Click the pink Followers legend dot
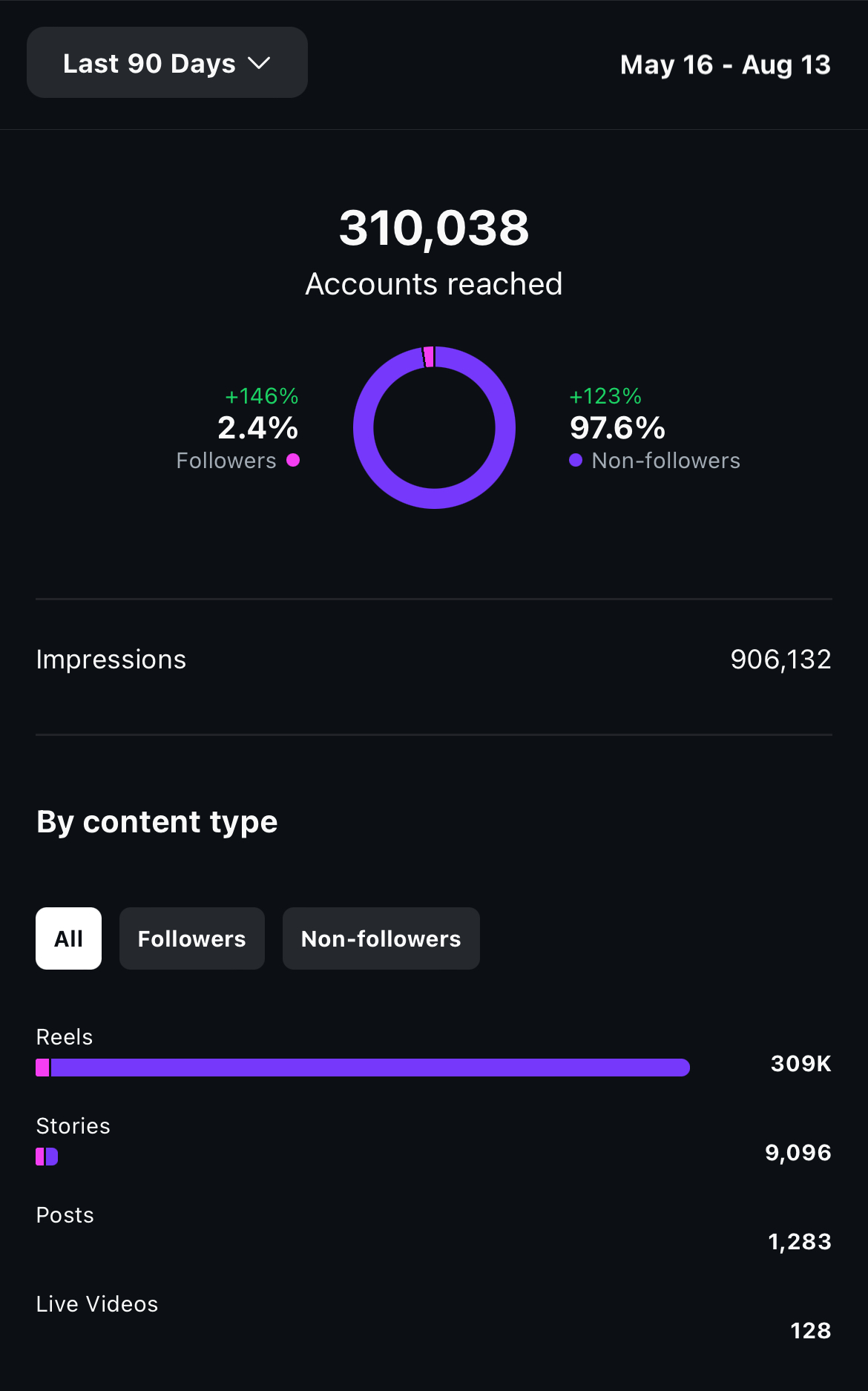868x1391 pixels. tap(293, 460)
